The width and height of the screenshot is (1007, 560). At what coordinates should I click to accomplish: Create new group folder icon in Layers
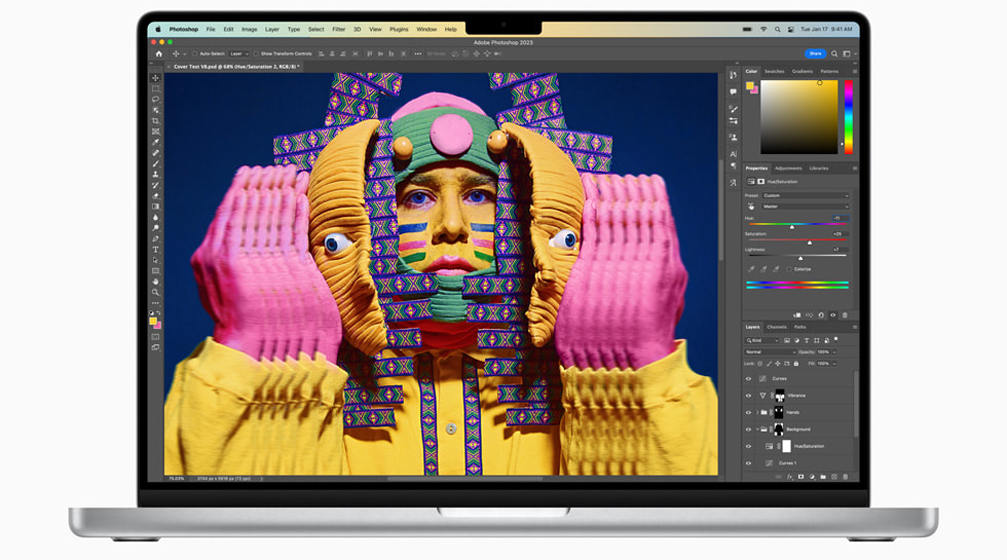point(823,477)
